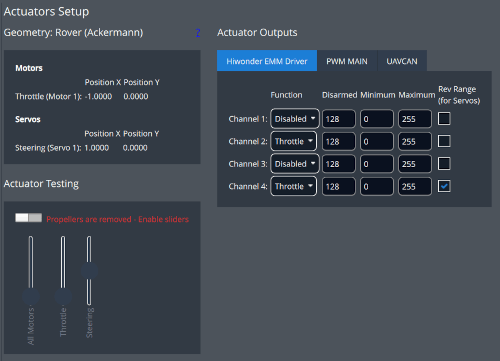The width and height of the screenshot is (500, 361).
Task: Click the 'Motors' section label
Action: [x=29, y=68]
